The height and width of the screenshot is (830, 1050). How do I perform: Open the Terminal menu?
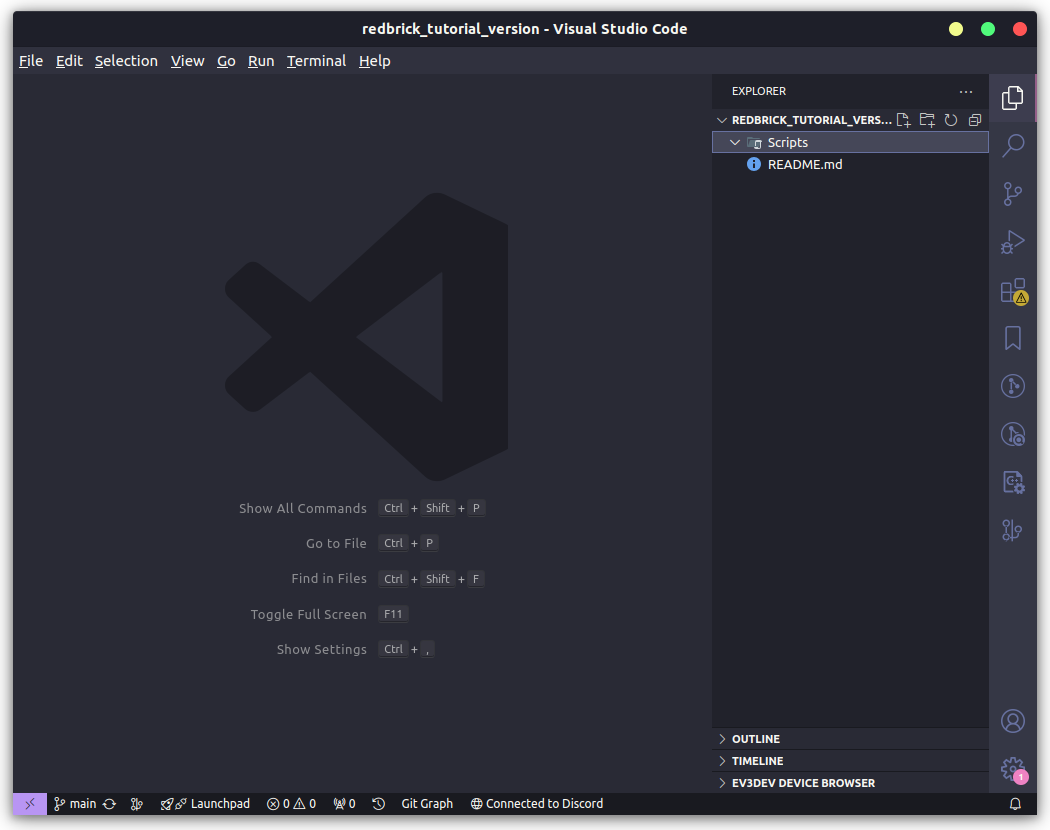coord(317,61)
